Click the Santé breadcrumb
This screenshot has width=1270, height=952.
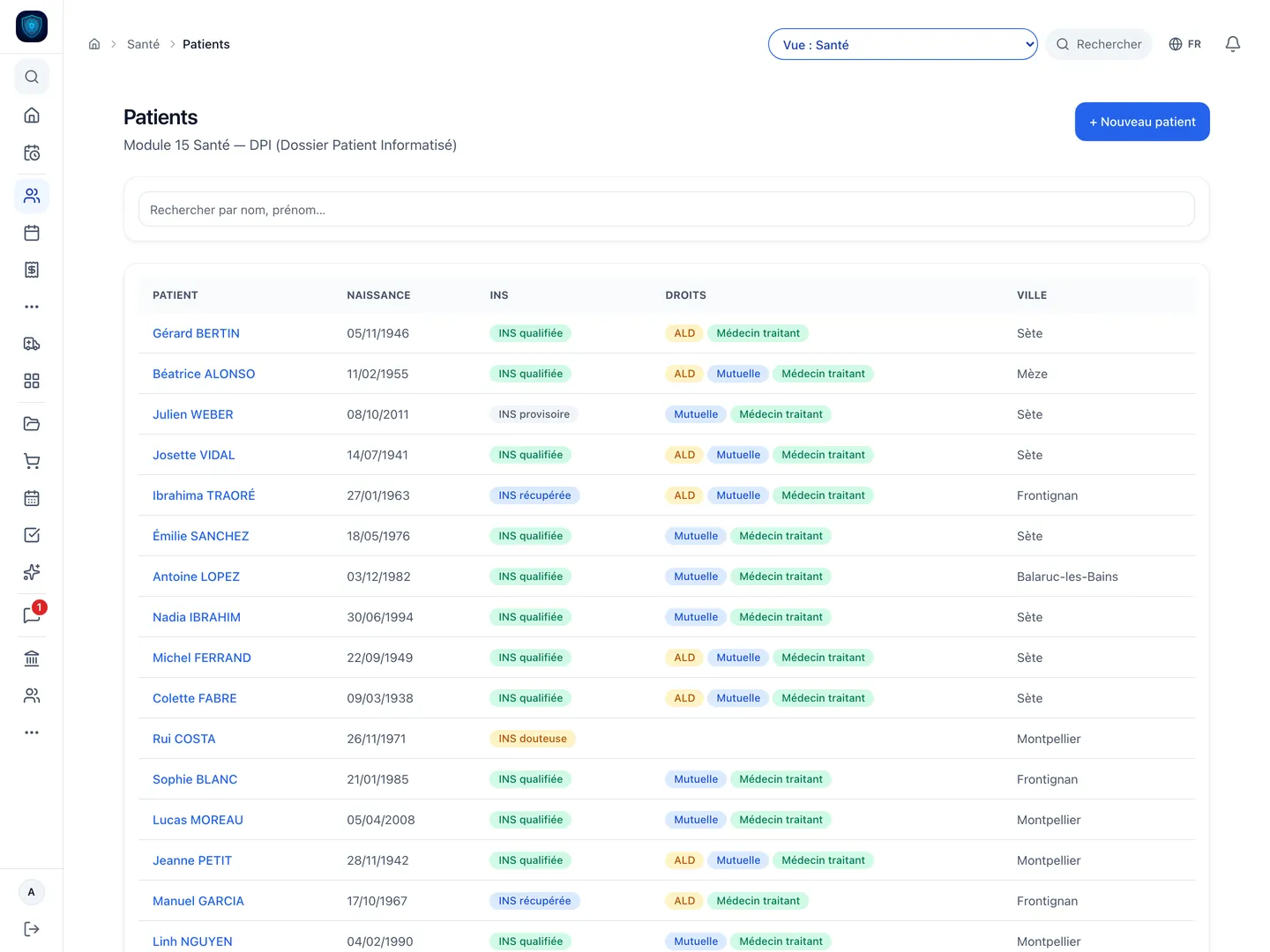143,44
